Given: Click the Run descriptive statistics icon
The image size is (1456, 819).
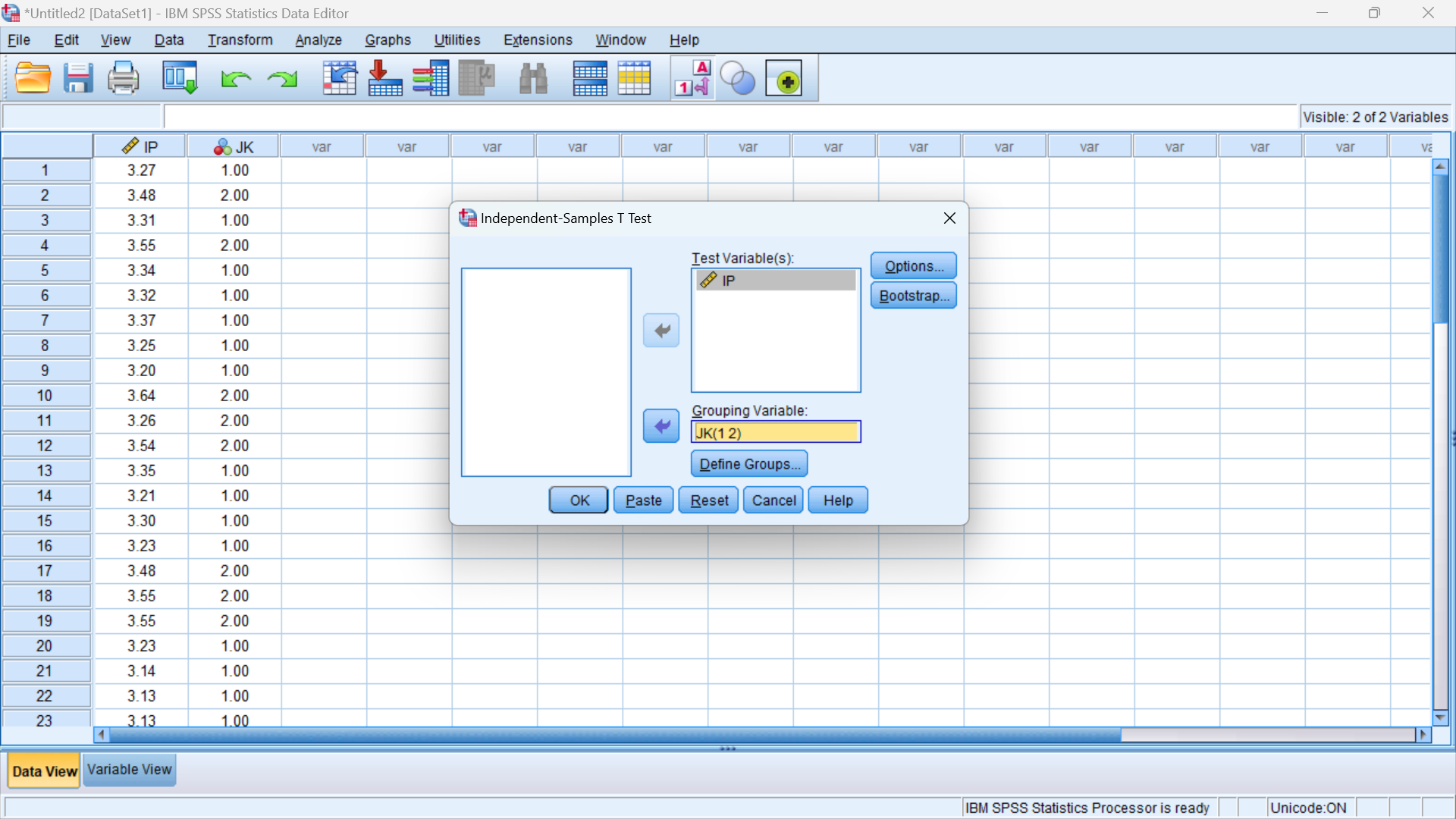Looking at the screenshot, I should [477, 78].
